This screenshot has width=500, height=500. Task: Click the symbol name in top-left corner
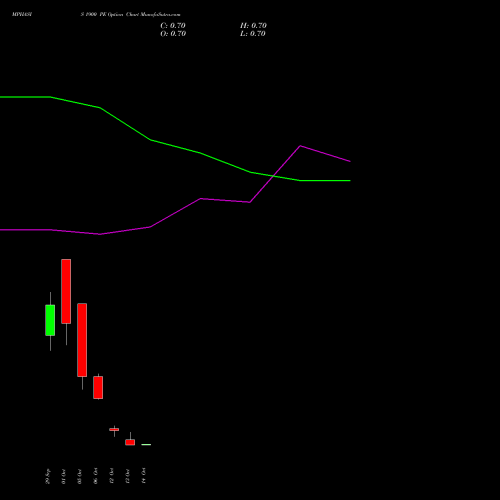(22, 15)
